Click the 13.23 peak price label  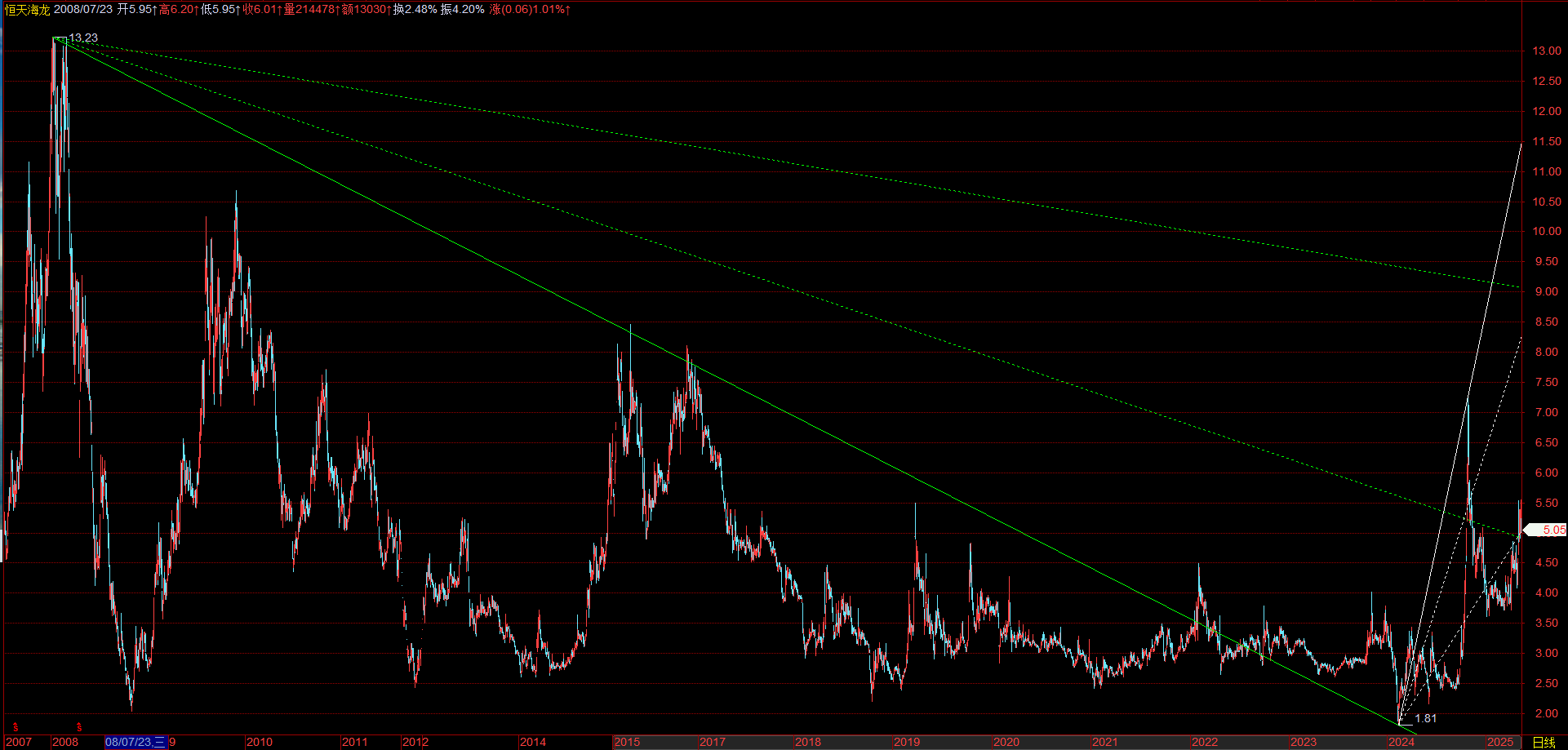point(83,38)
